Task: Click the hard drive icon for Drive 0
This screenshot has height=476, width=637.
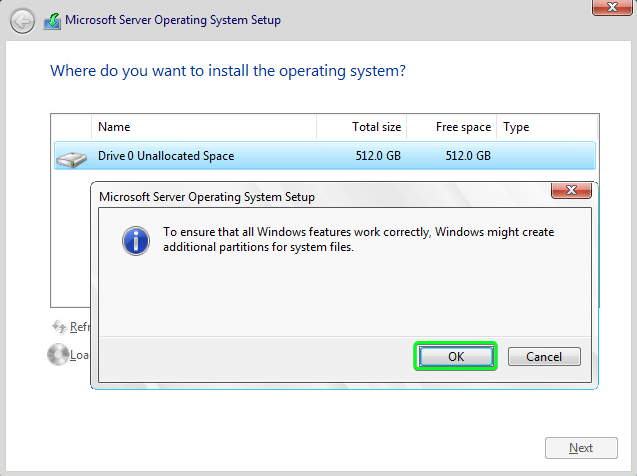Action: tap(71, 159)
